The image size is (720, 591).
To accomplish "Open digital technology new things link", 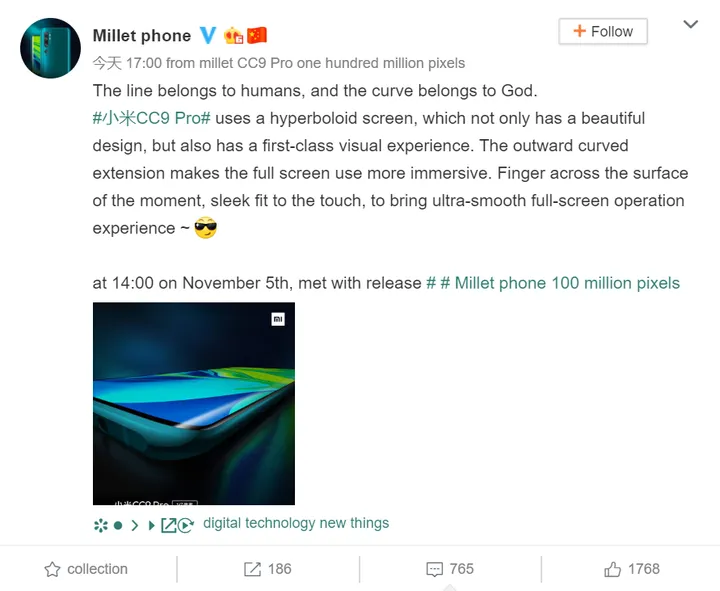I will pos(296,523).
